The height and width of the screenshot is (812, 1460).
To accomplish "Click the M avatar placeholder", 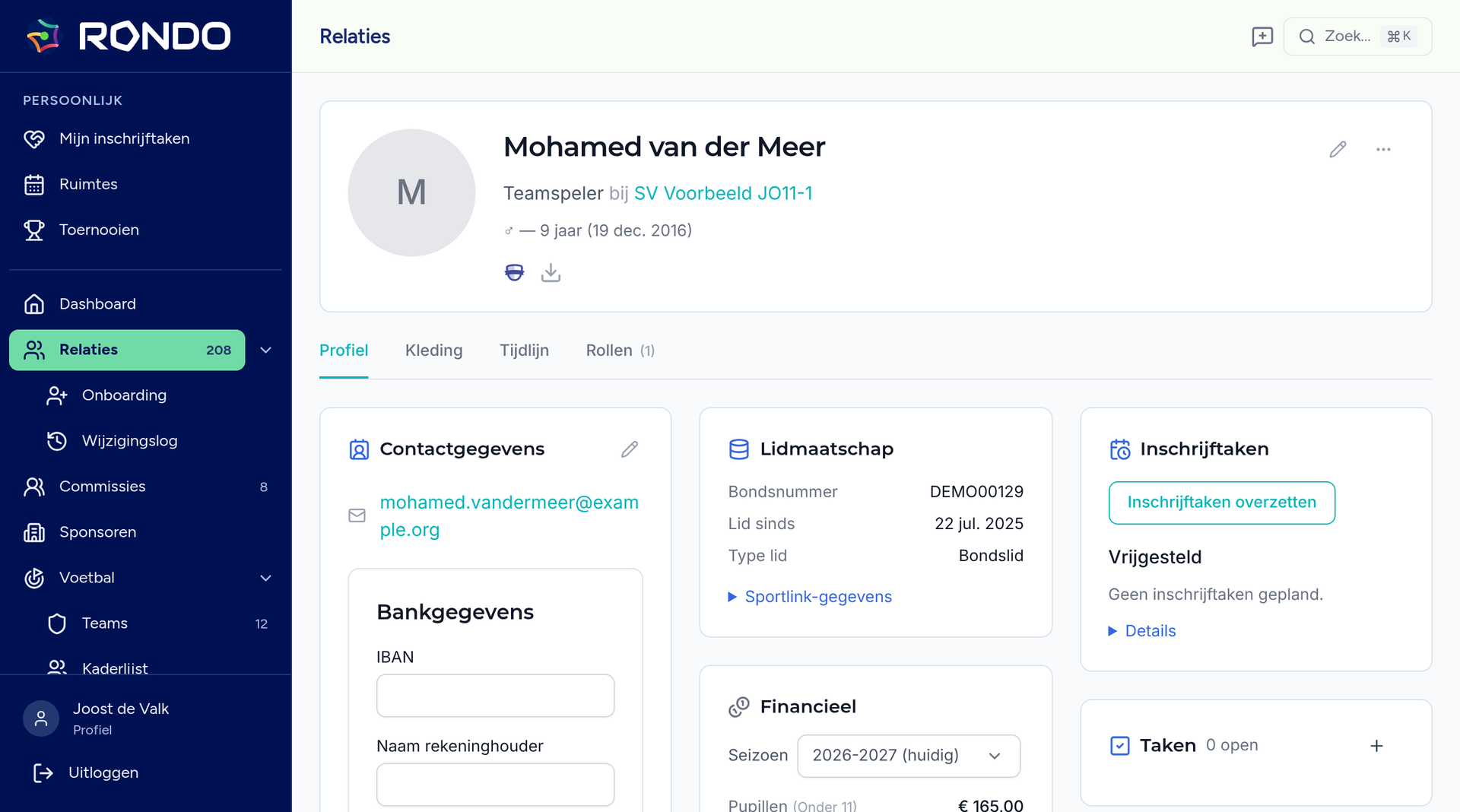I will 411,192.
